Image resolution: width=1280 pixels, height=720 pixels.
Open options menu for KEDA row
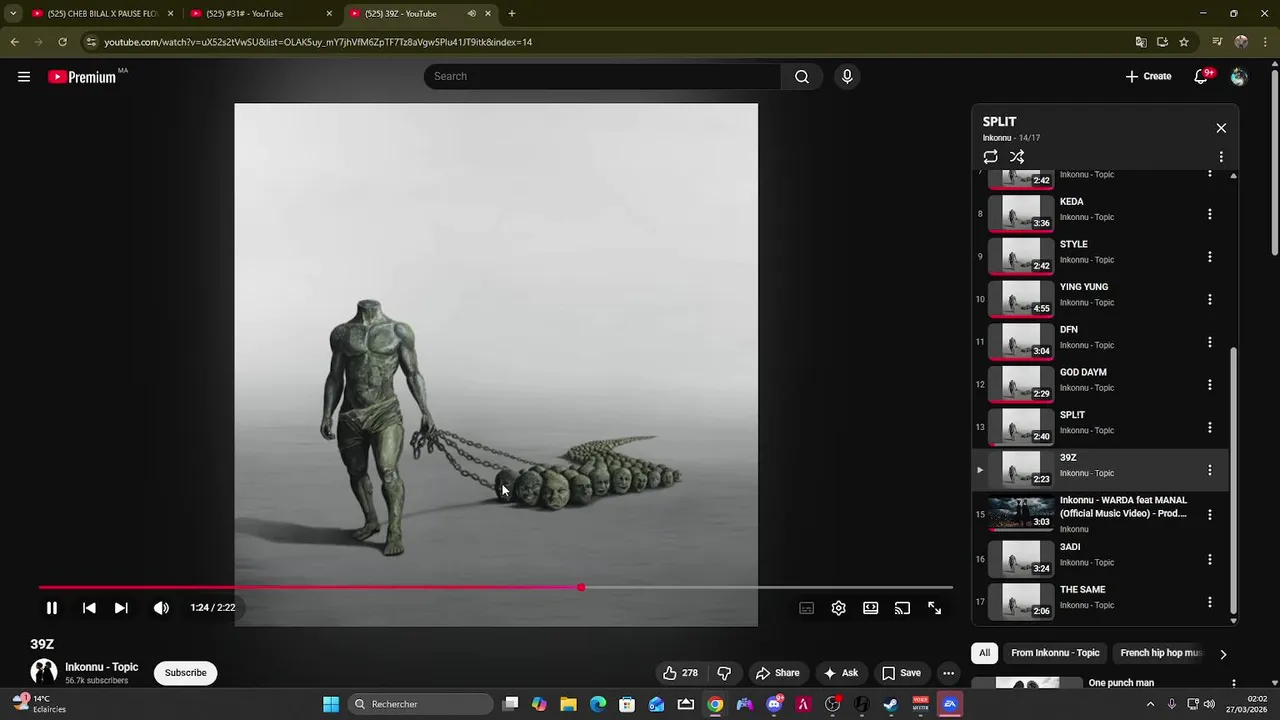pos(1210,214)
